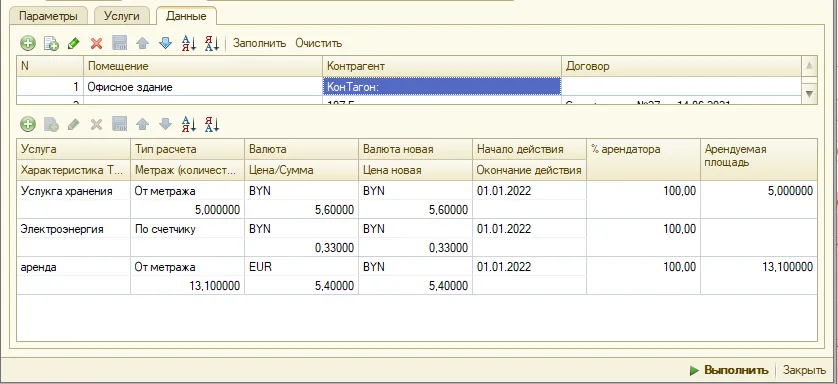
Task: Click the 13,100000 rented area cell
Action: [758, 267]
